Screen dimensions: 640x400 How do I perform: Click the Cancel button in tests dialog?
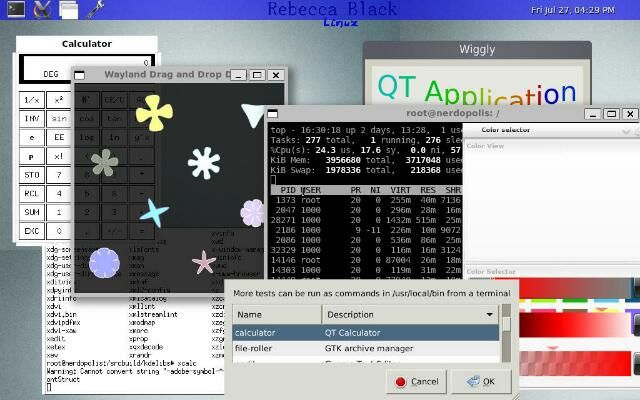pyautogui.click(x=416, y=381)
